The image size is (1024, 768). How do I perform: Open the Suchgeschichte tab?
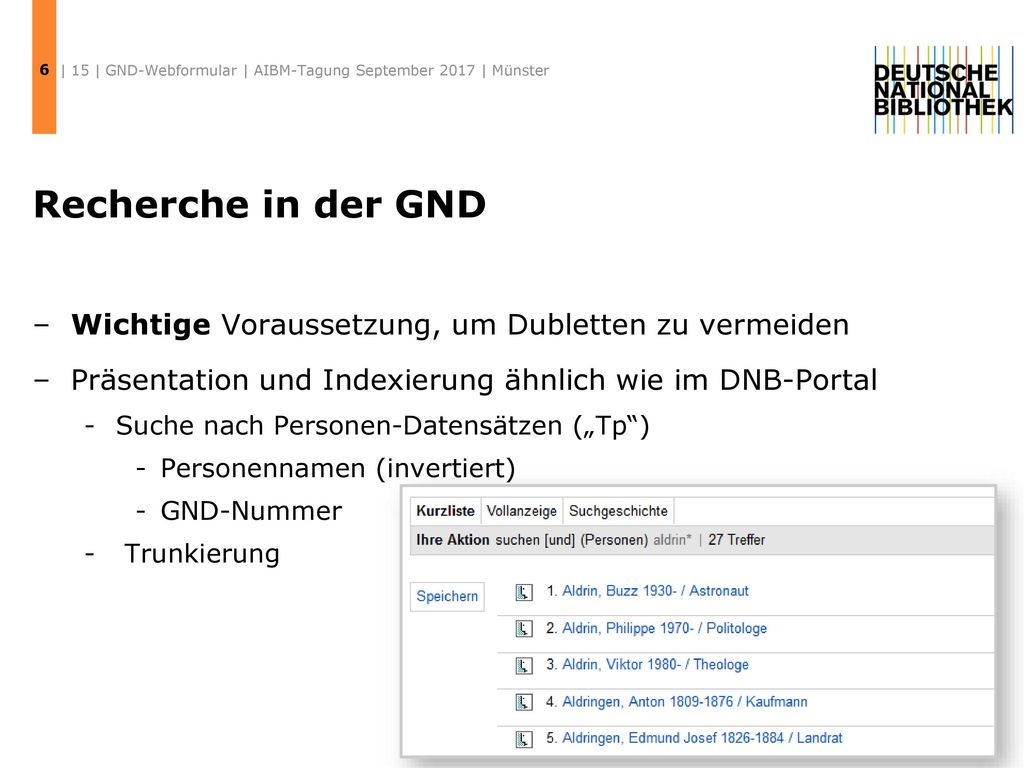(618, 511)
